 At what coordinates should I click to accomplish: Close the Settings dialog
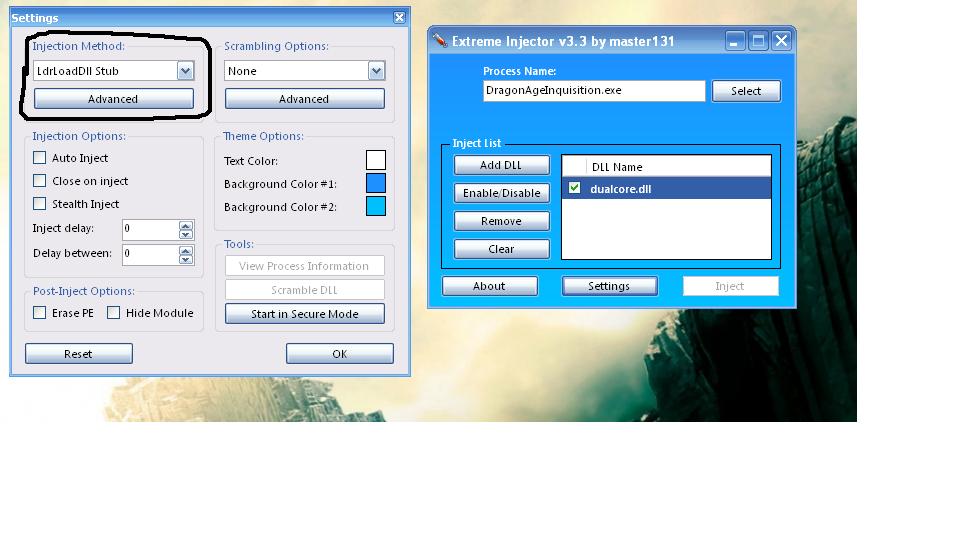point(399,18)
